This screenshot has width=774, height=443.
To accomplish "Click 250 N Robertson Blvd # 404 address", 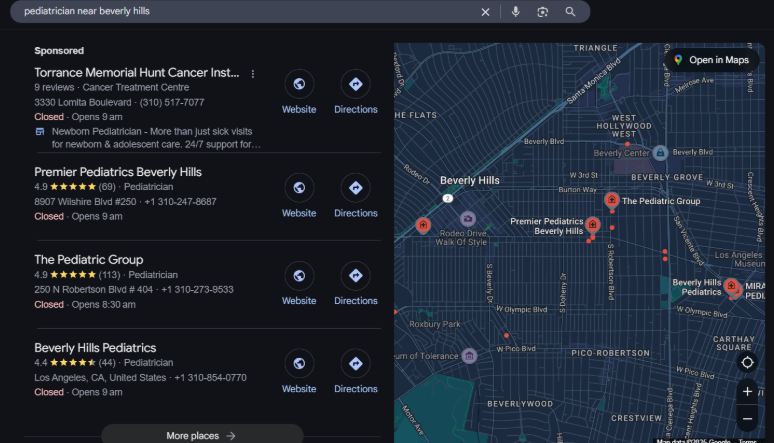I will [x=93, y=289].
